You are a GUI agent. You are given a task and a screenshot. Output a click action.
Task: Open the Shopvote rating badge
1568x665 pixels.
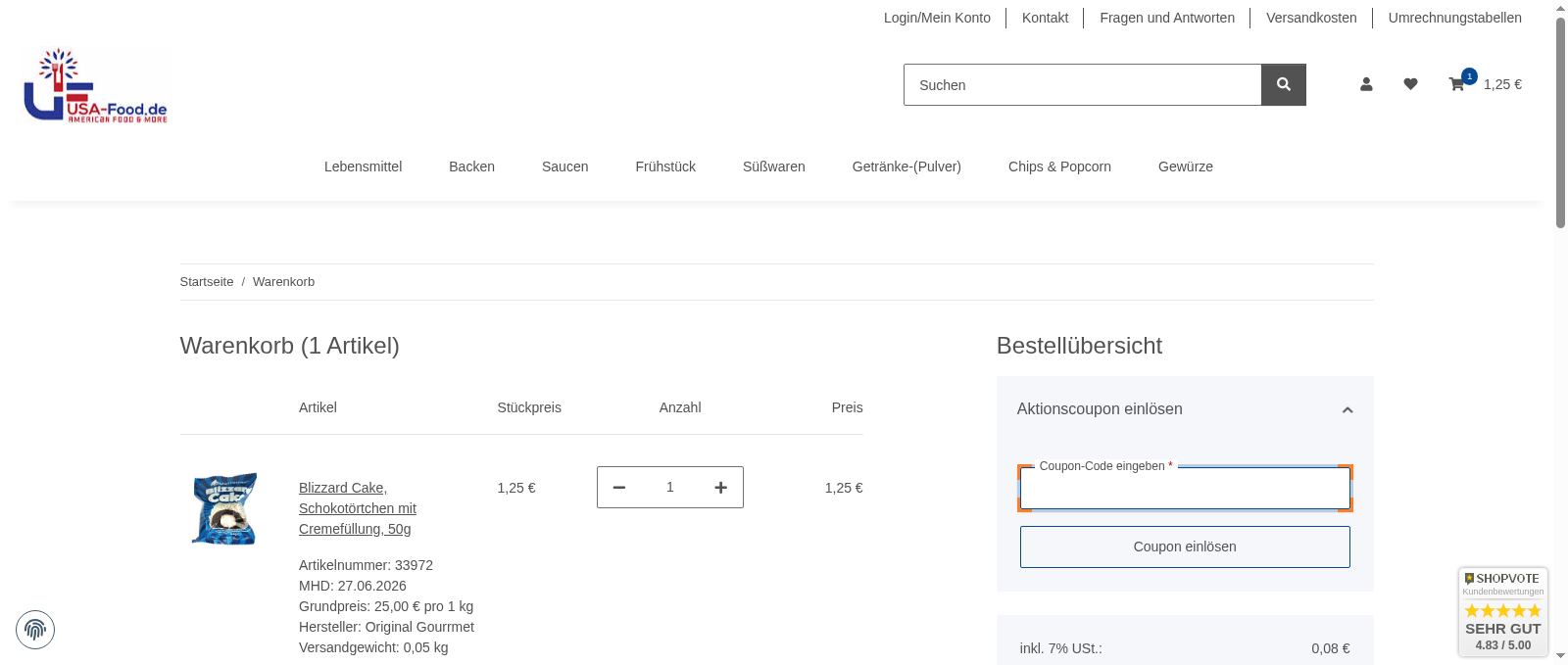pos(1502,612)
